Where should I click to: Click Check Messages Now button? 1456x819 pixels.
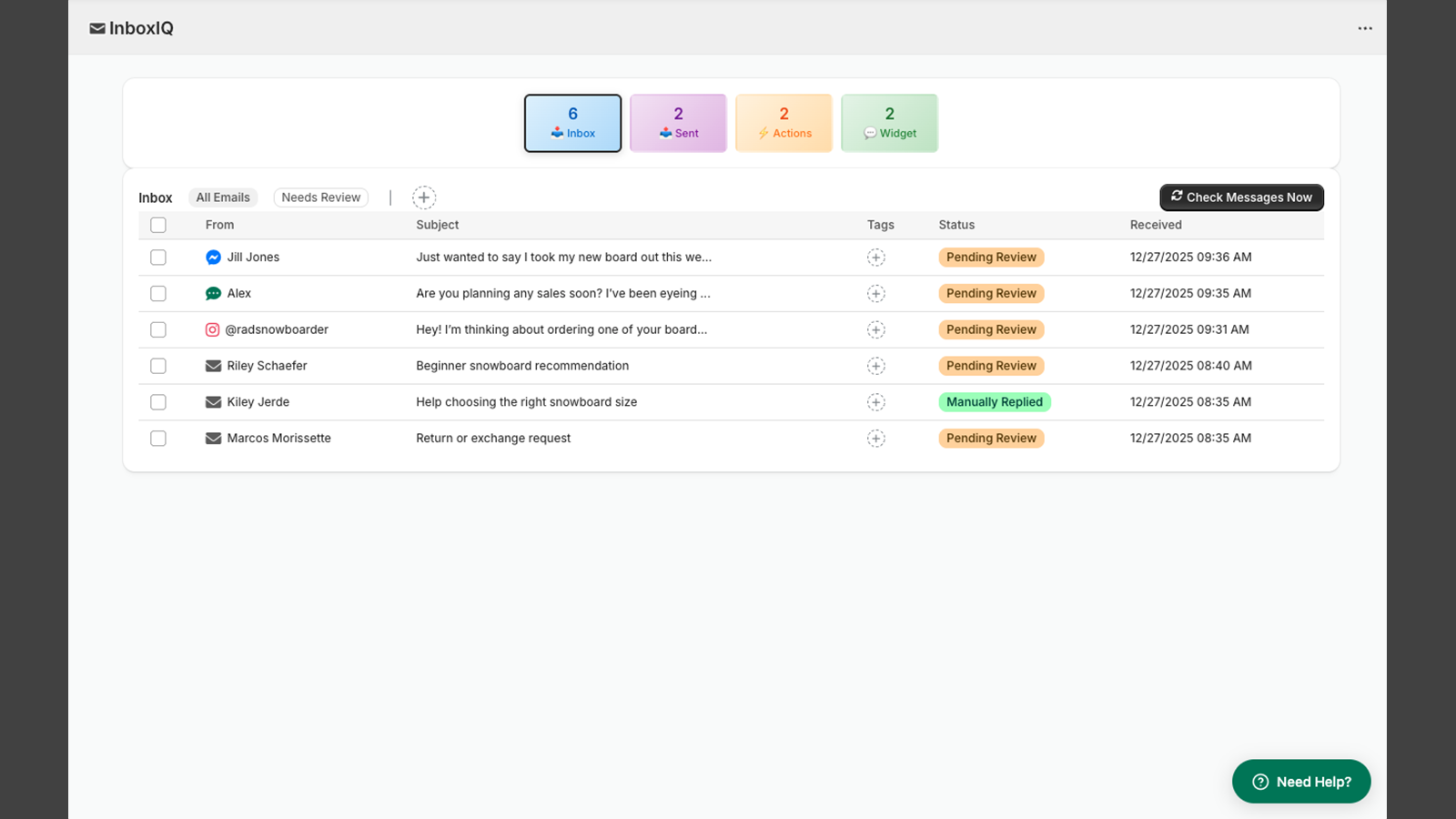[1241, 197]
